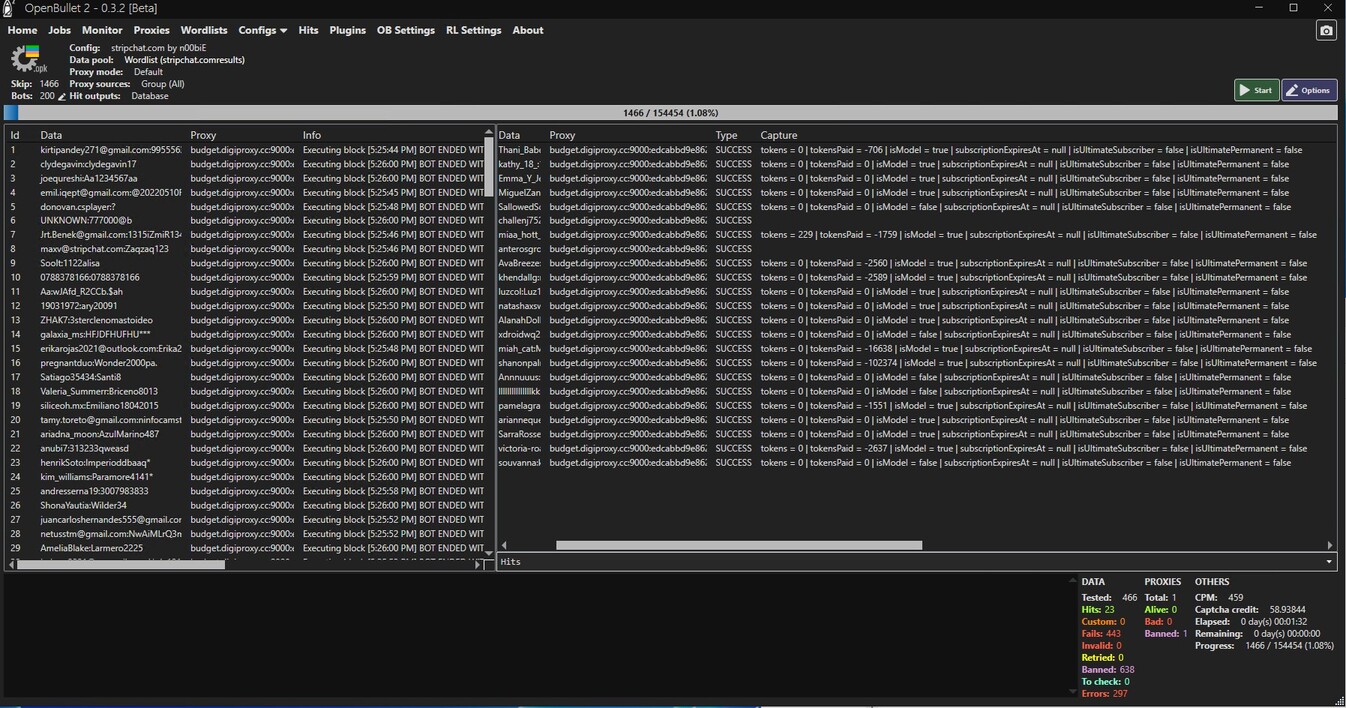Open OB Settings
This screenshot has height=708, width=1346.
405,30
